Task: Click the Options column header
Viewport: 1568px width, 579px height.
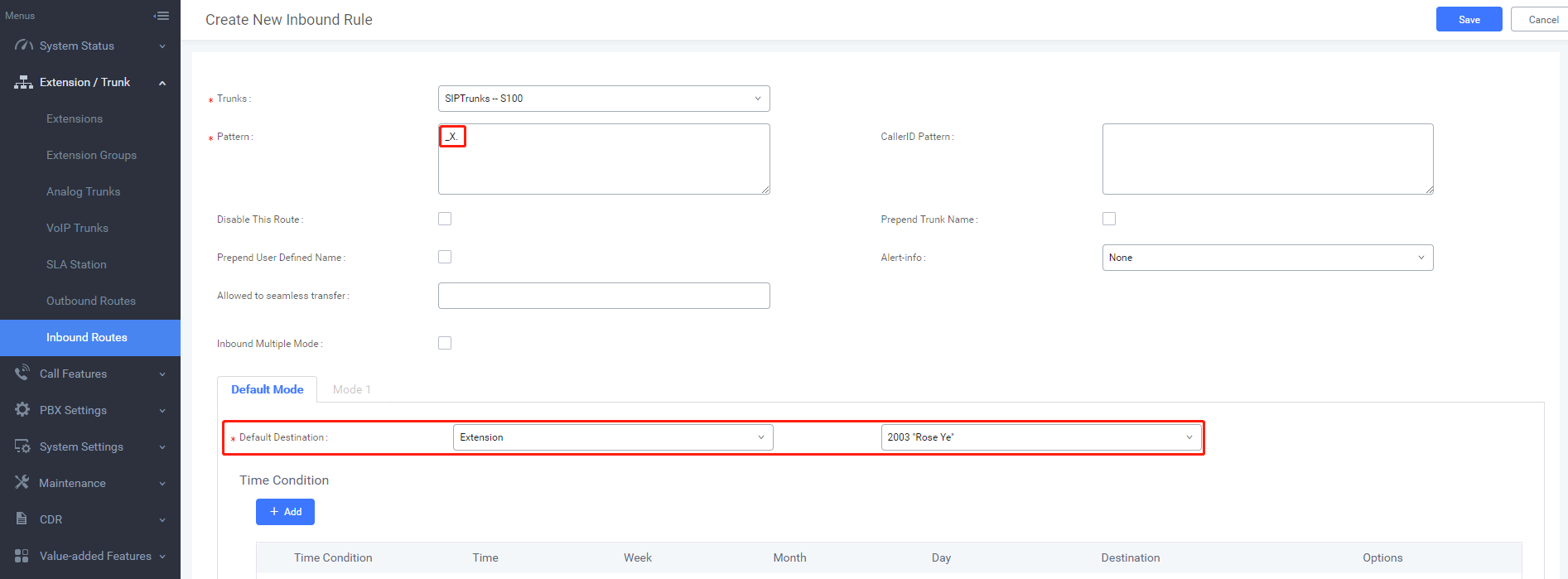Action: point(1382,557)
